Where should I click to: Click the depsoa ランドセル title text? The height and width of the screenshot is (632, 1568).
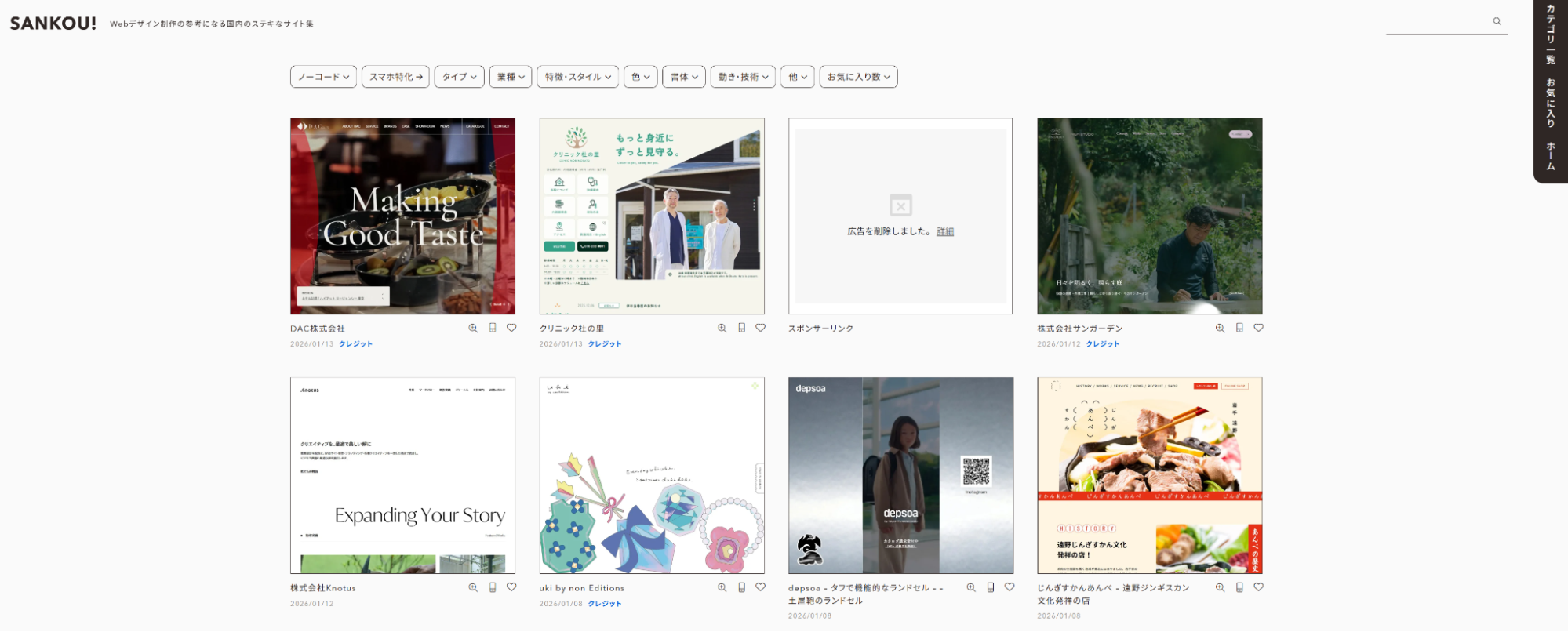[x=866, y=594]
